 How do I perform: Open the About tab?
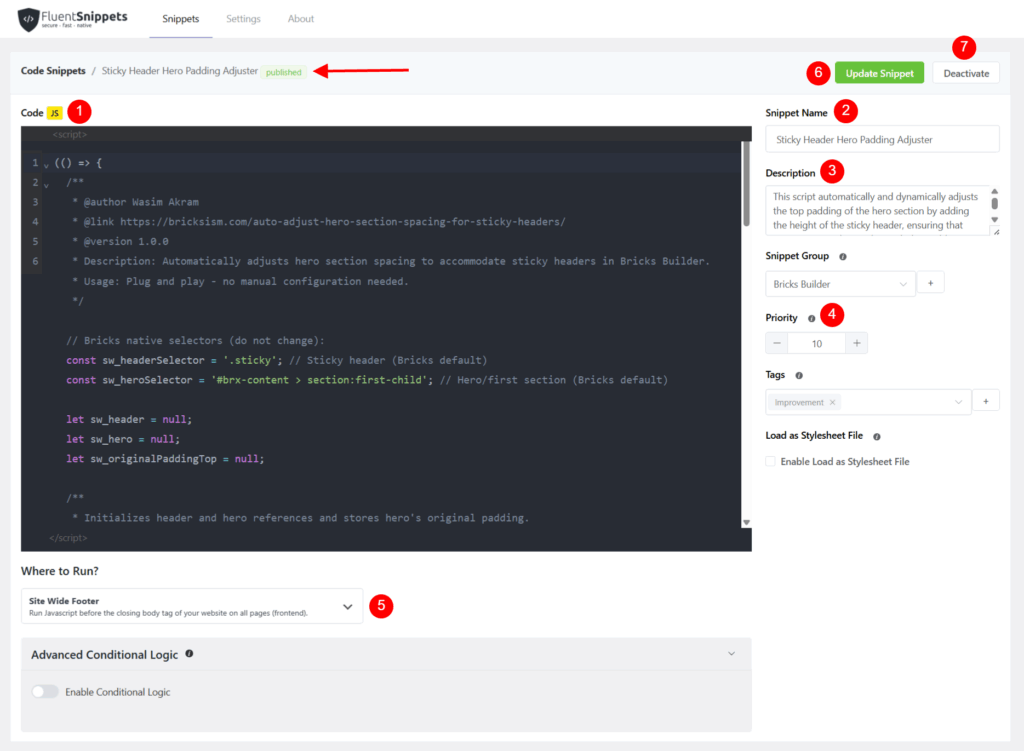[301, 19]
